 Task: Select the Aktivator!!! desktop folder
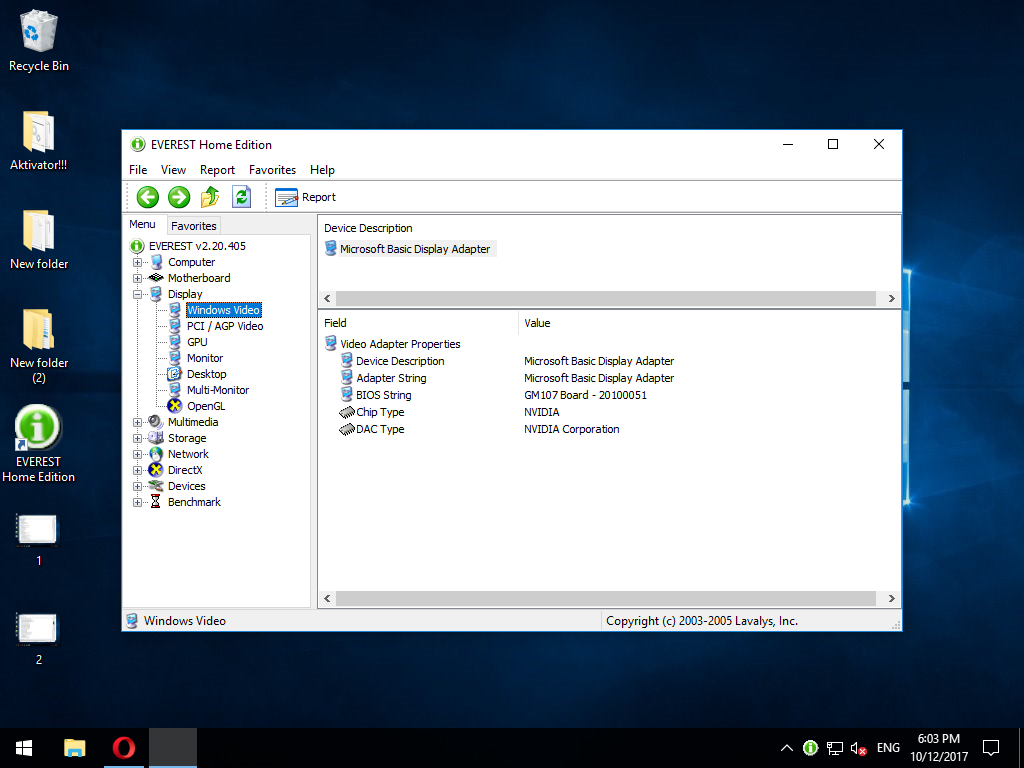[39, 140]
